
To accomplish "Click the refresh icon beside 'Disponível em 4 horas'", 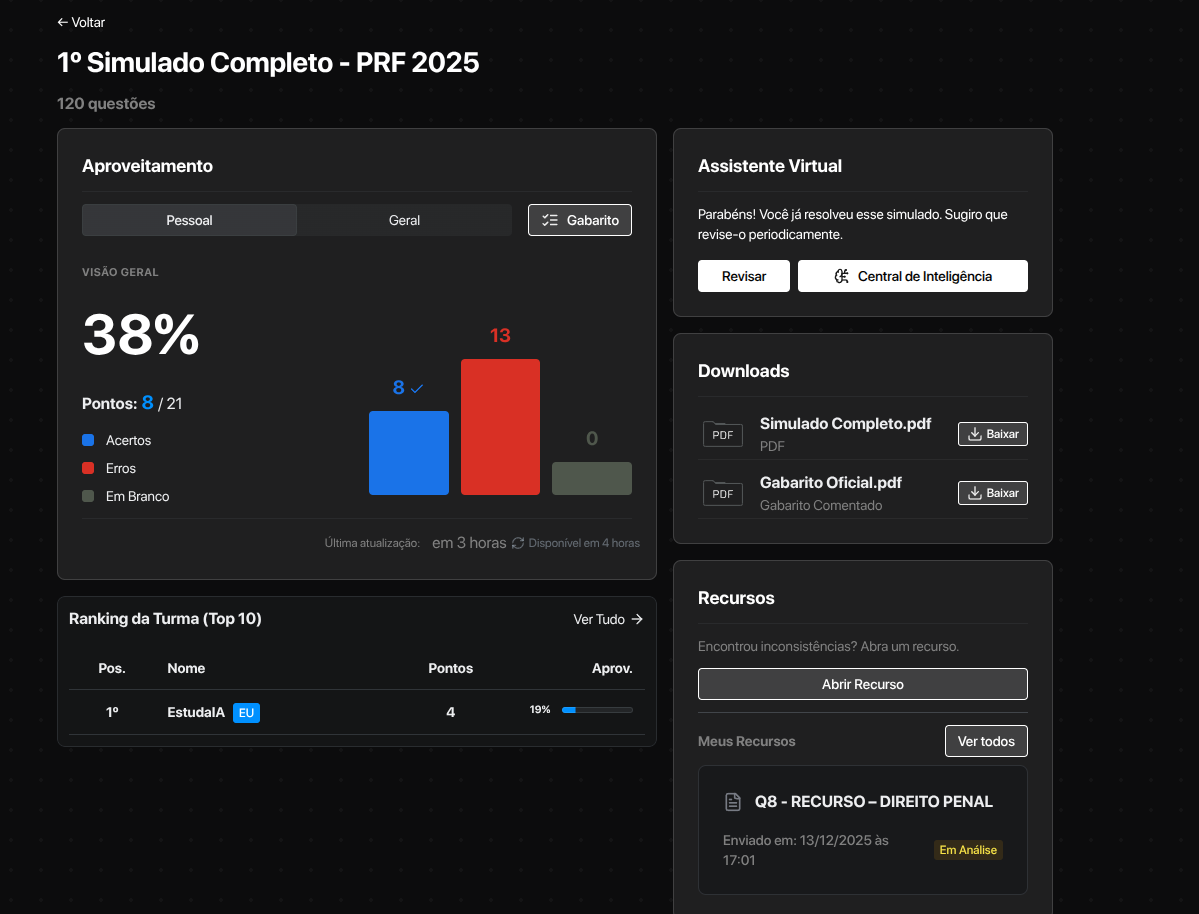I will (518, 543).
